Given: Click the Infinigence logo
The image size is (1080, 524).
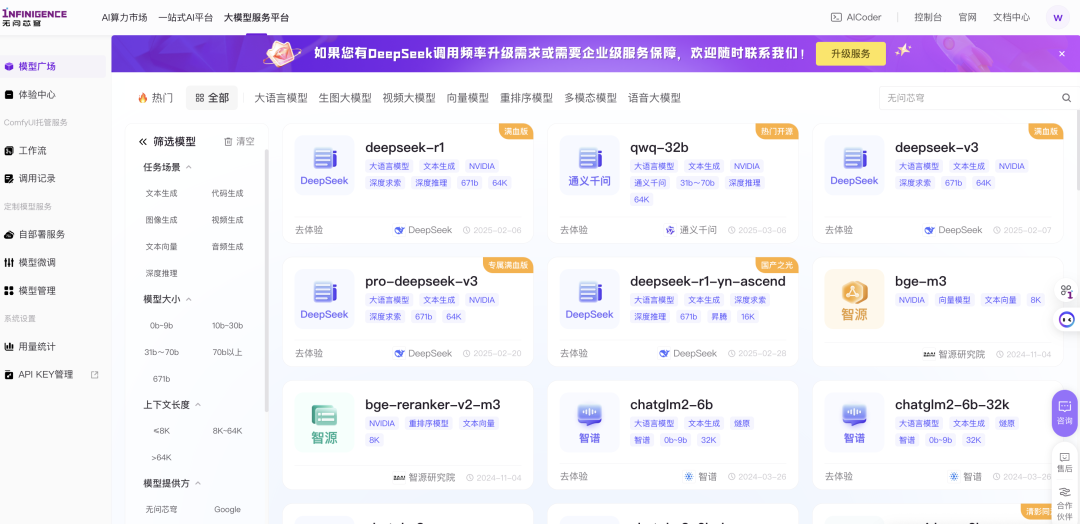Looking at the screenshot, I should click(x=34, y=17).
